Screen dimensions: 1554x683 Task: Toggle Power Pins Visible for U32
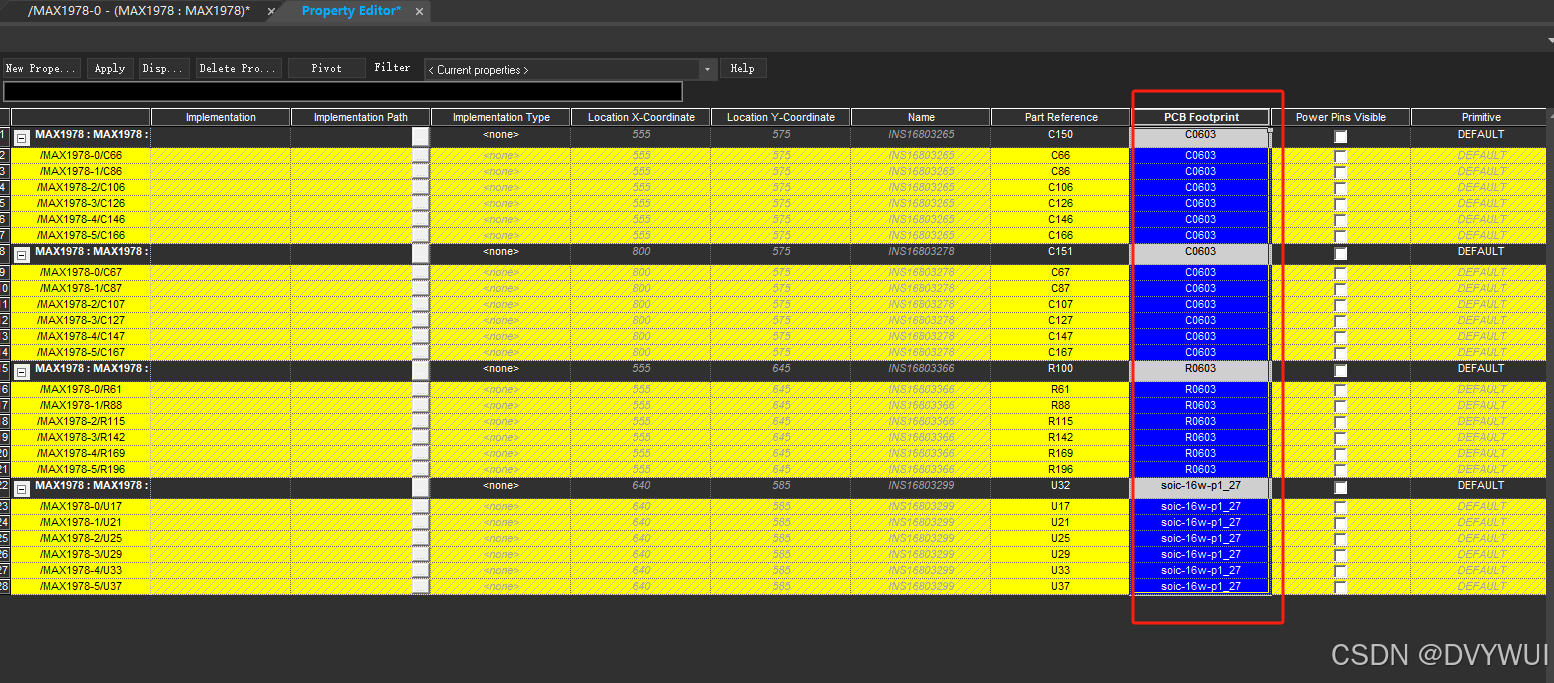(x=1340, y=487)
